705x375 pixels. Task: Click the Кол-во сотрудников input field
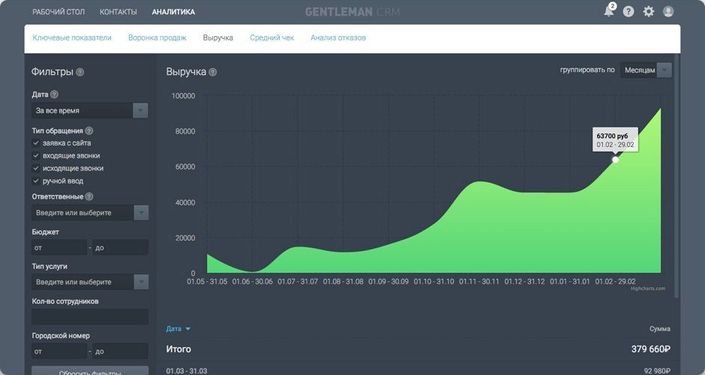(90, 317)
